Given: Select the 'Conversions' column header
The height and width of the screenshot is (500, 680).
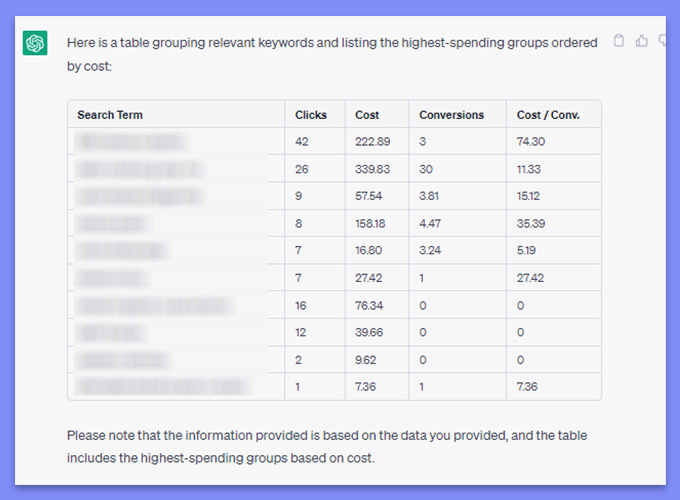Looking at the screenshot, I should pyautogui.click(x=451, y=115).
